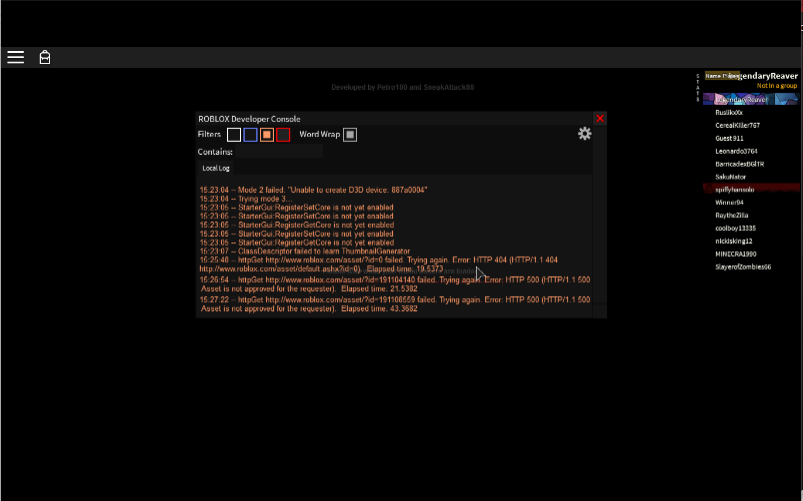
Task: Select player RaytheZilla in player list
Action: pyautogui.click(x=732, y=215)
